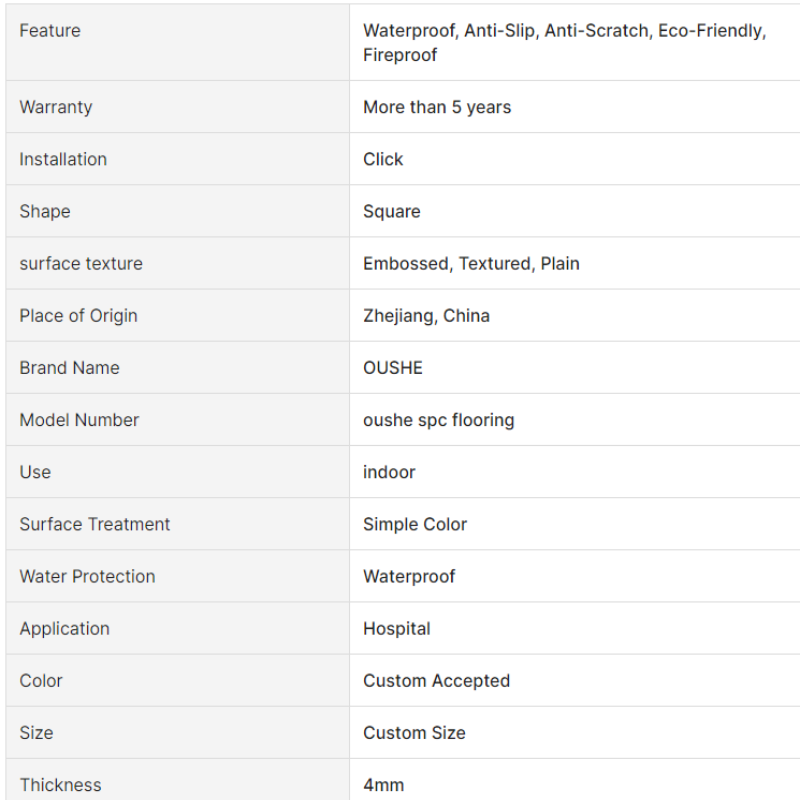Select the Simple Color surface treatment value

[415, 524]
